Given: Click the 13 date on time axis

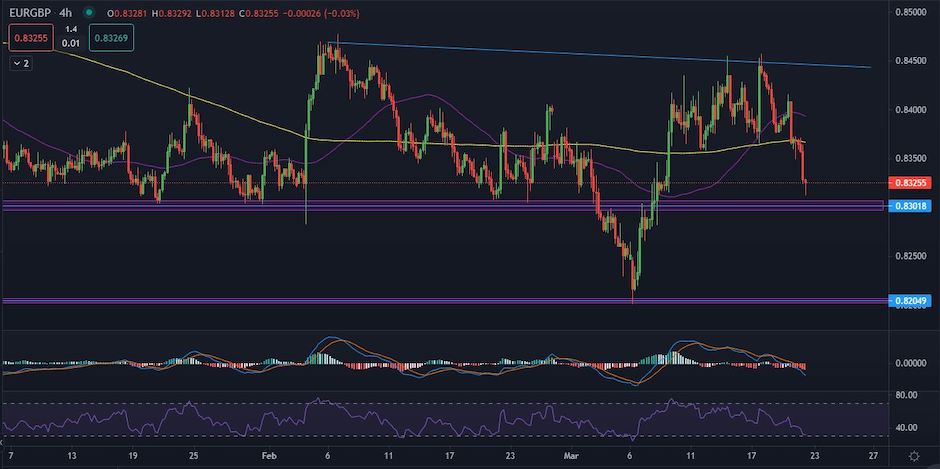Looking at the screenshot, I should click(x=73, y=455).
